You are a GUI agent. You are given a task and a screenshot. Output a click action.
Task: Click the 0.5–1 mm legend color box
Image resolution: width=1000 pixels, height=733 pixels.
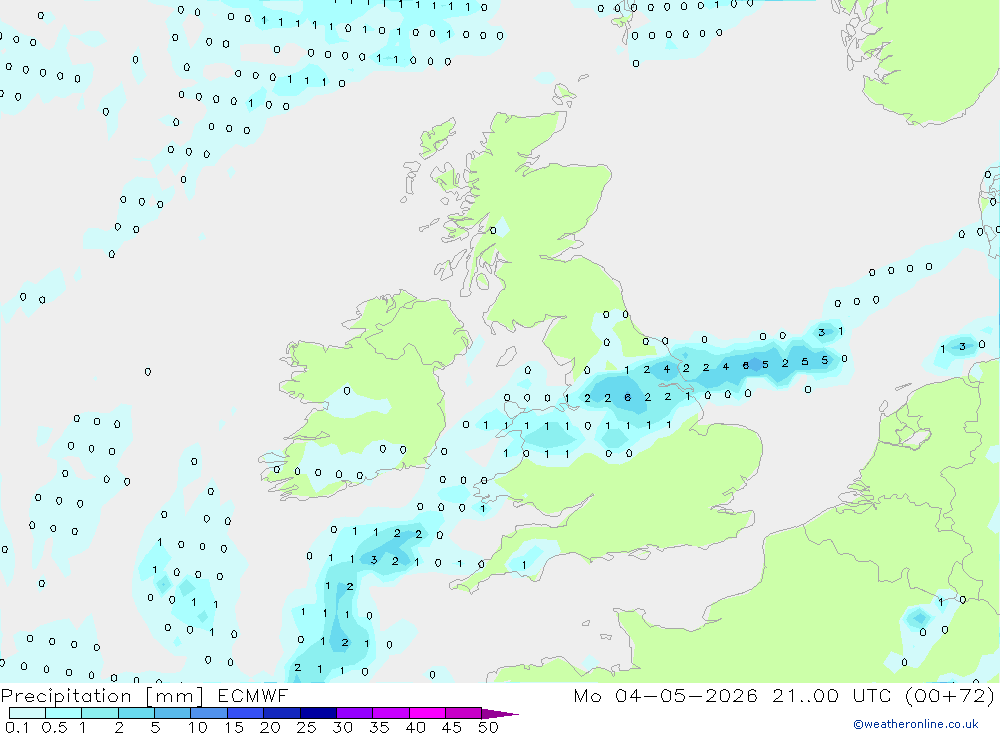63,713
